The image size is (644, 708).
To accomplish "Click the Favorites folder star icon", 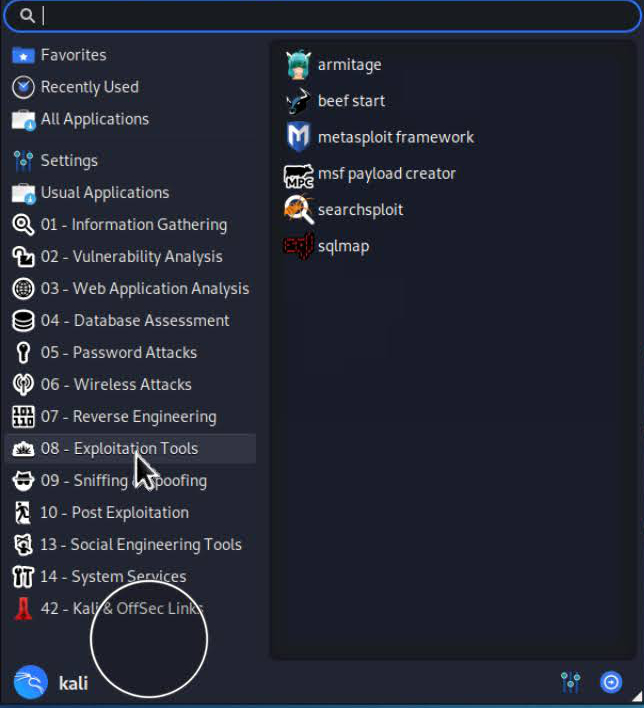I will pos(23,56).
